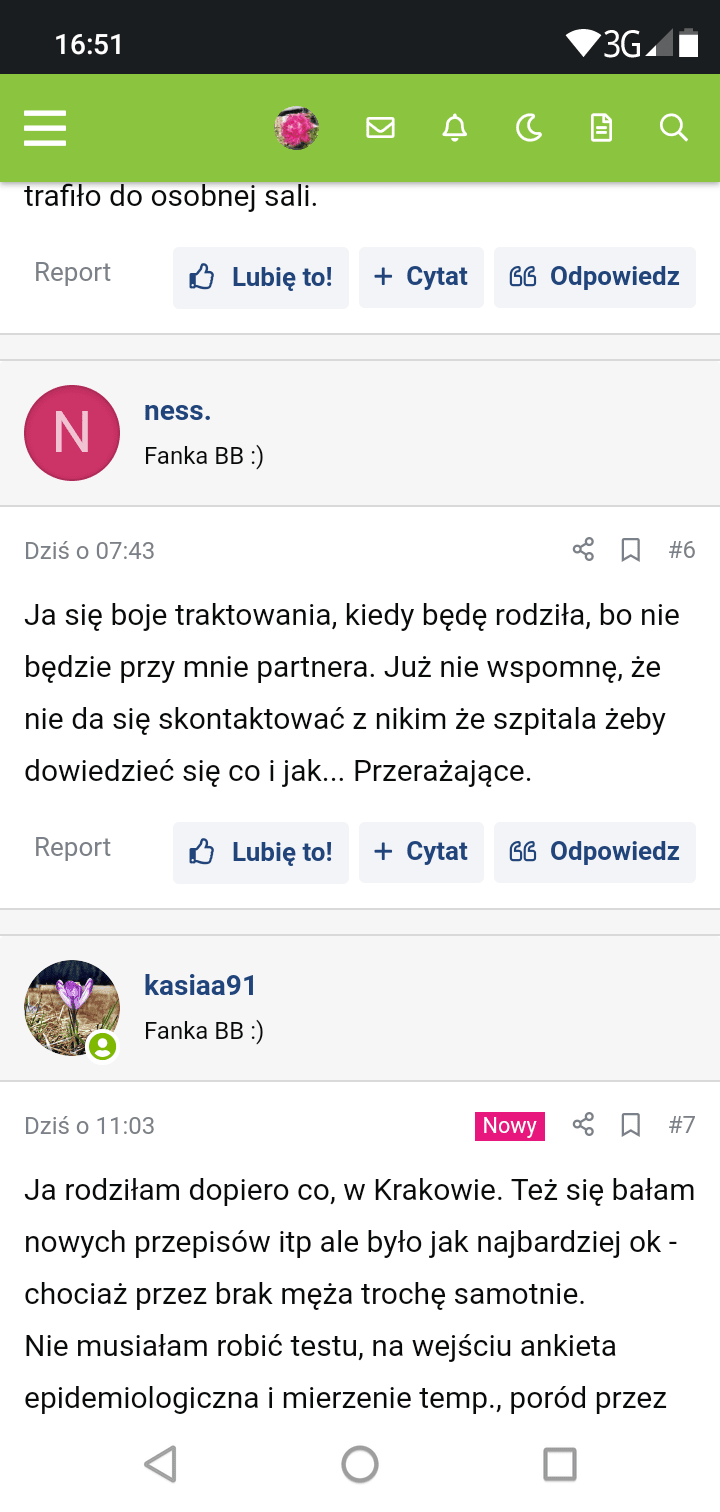Image resolution: width=720 pixels, height=1512 pixels.
Task: Open ness. username profile link
Action: pos(177,411)
